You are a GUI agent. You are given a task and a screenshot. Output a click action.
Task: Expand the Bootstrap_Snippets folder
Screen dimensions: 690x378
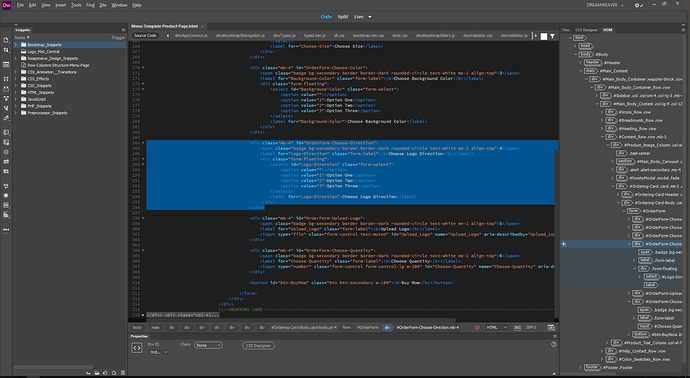pyautogui.click(x=16, y=45)
